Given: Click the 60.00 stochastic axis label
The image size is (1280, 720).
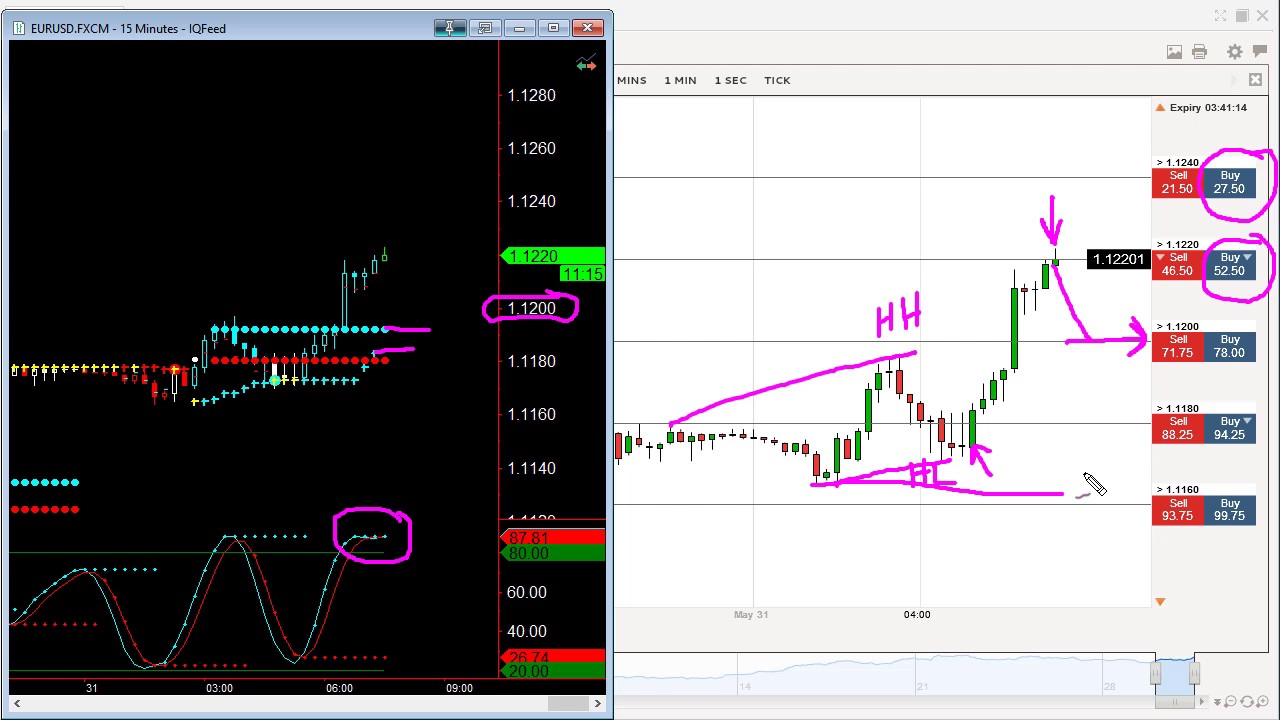Looking at the screenshot, I should click(x=527, y=592).
